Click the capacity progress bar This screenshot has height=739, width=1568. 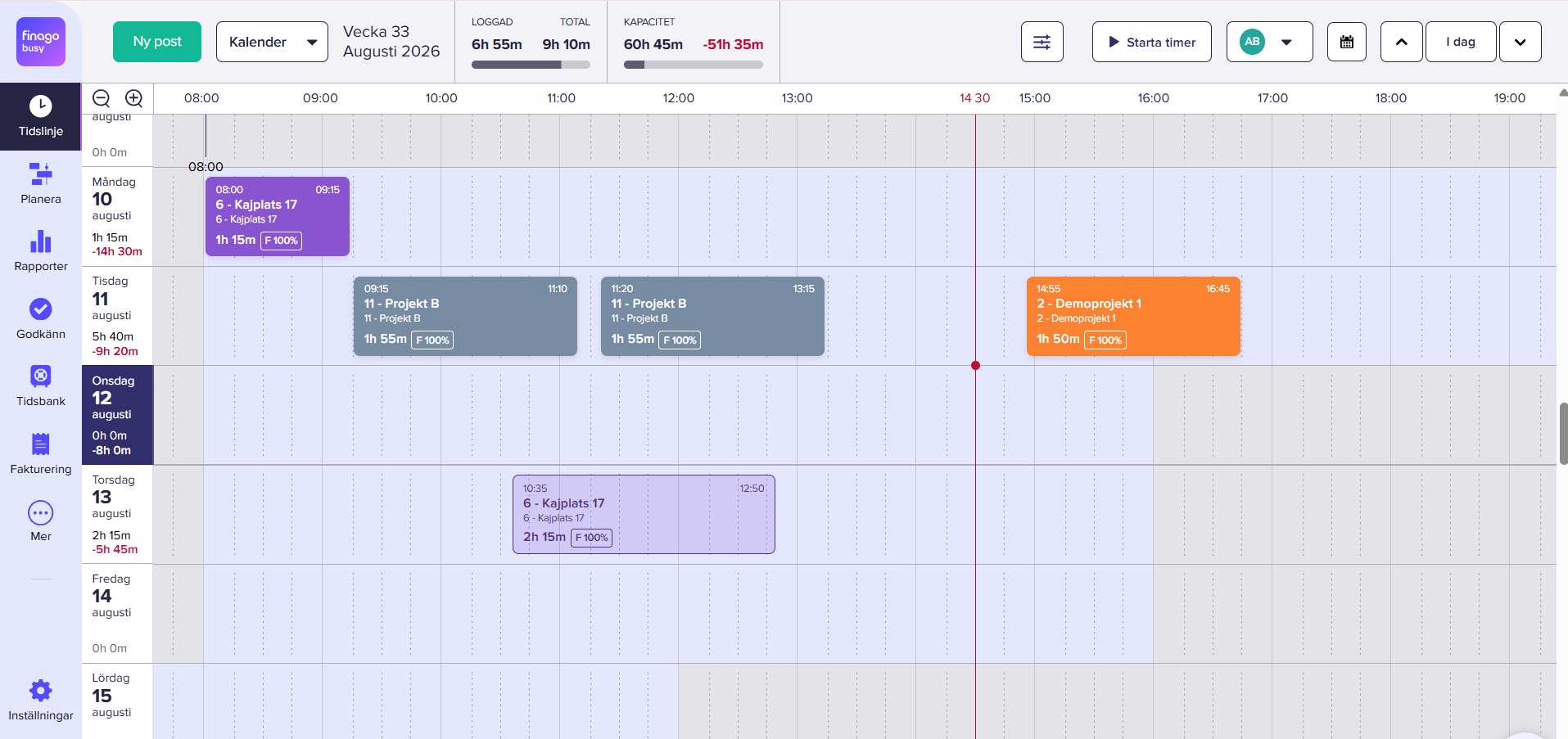pos(694,65)
